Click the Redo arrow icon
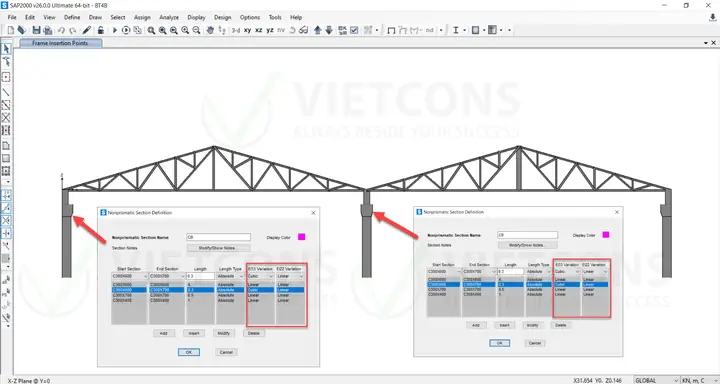 pyautogui.click(x=73, y=30)
